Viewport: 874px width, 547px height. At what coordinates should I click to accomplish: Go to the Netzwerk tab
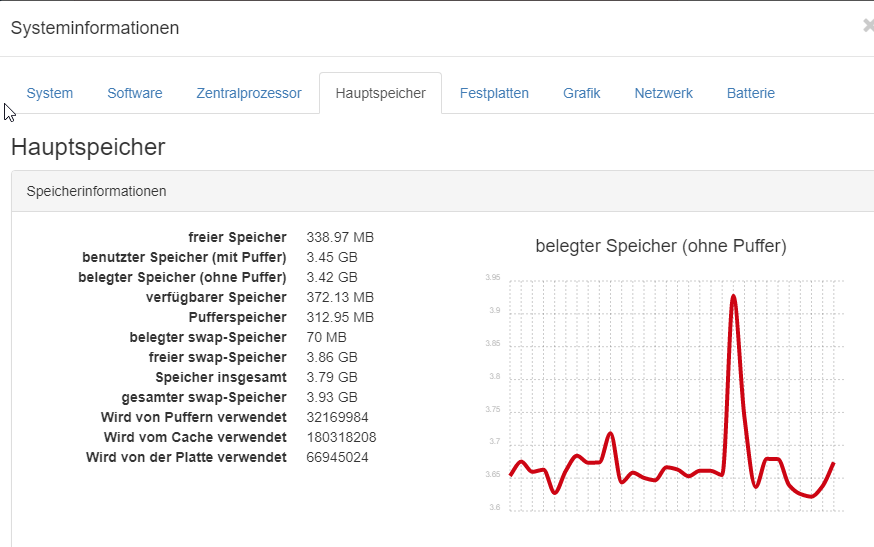click(x=663, y=93)
